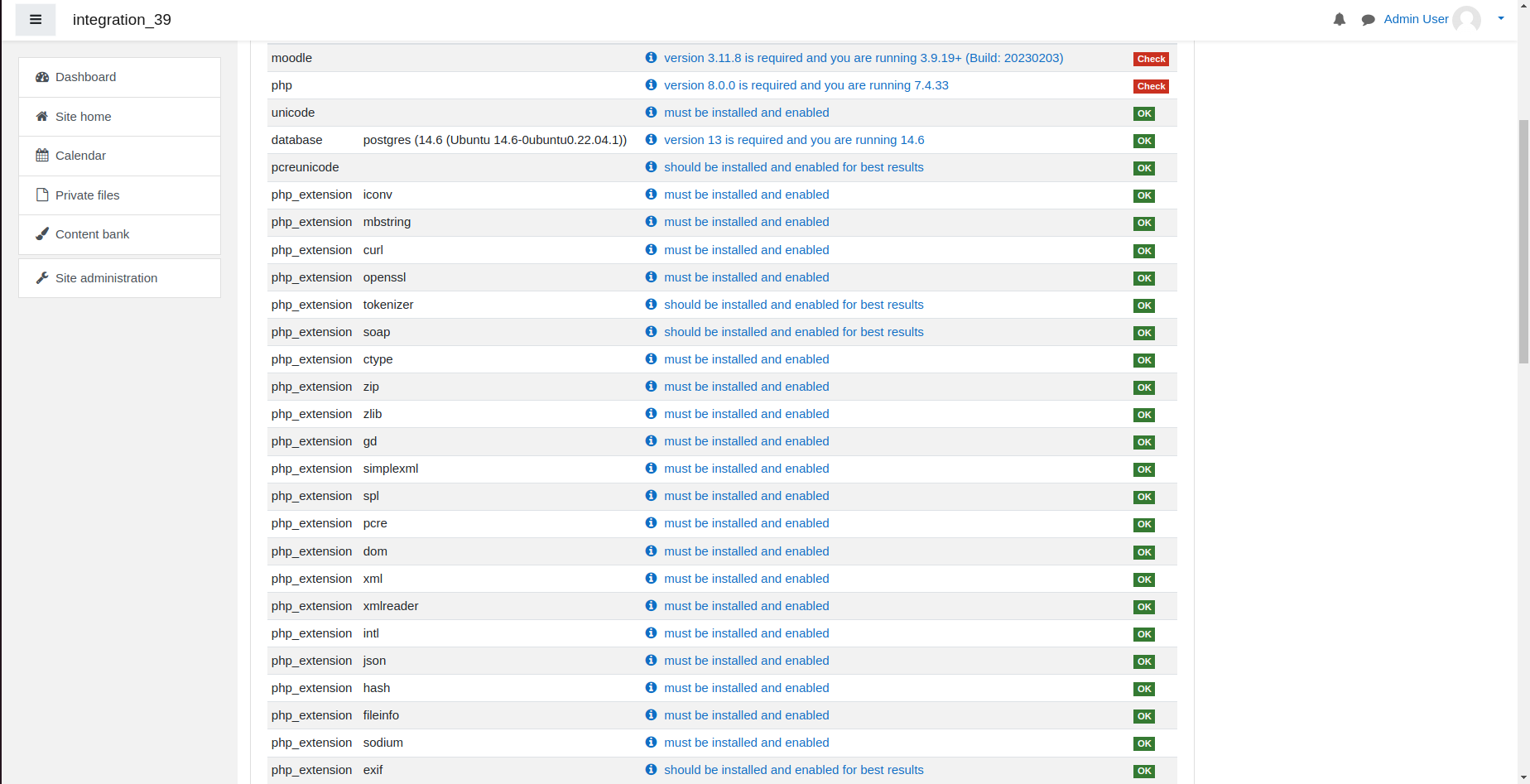Open Admin User profile link
Image resolution: width=1530 pixels, height=784 pixels.
[1416, 19]
